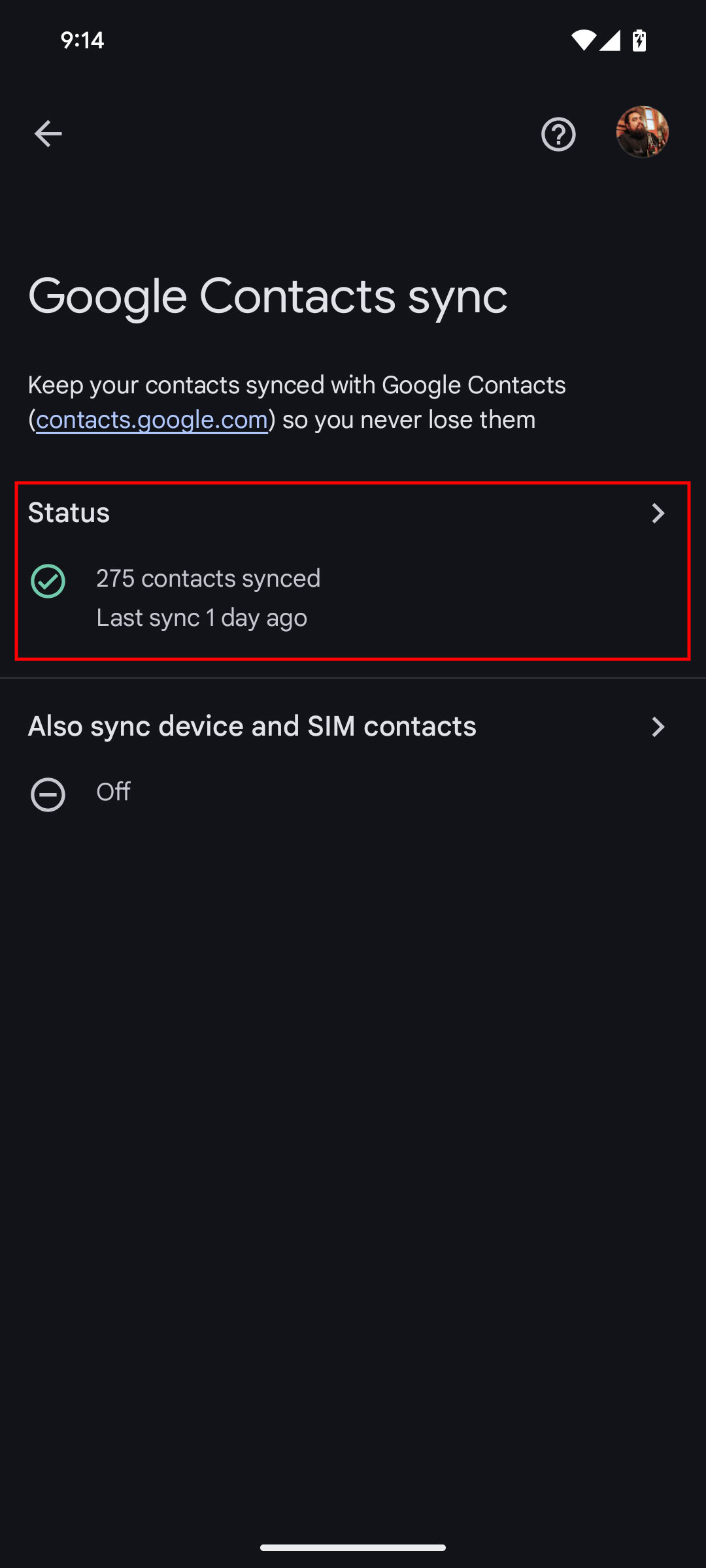This screenshot has height=1568, width=706.
Task: Expand details for 275 contacts synced
Action: click(208, 578)
